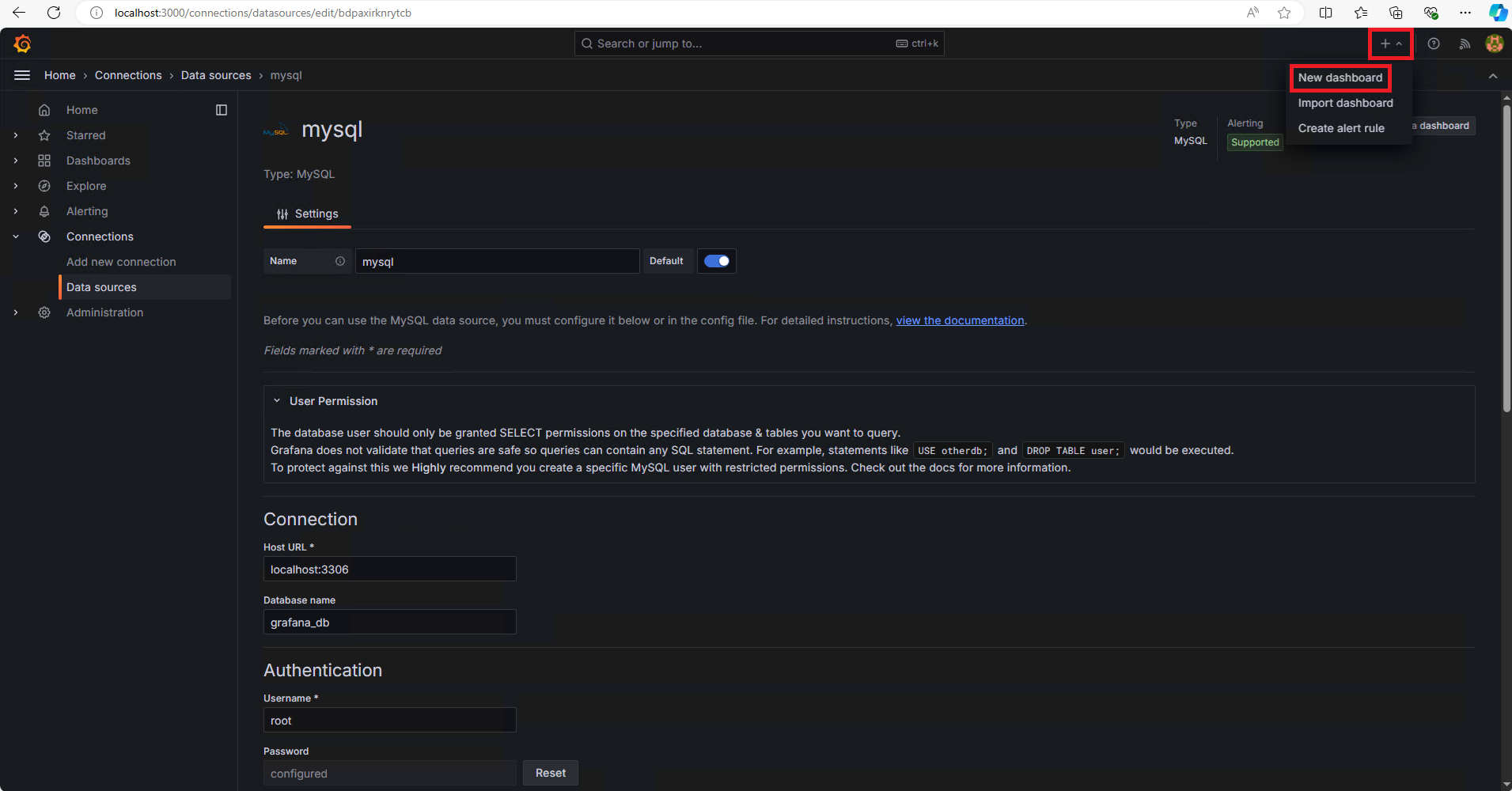
Task: Select New dashboard menu item
Action: pos(1340,78)
